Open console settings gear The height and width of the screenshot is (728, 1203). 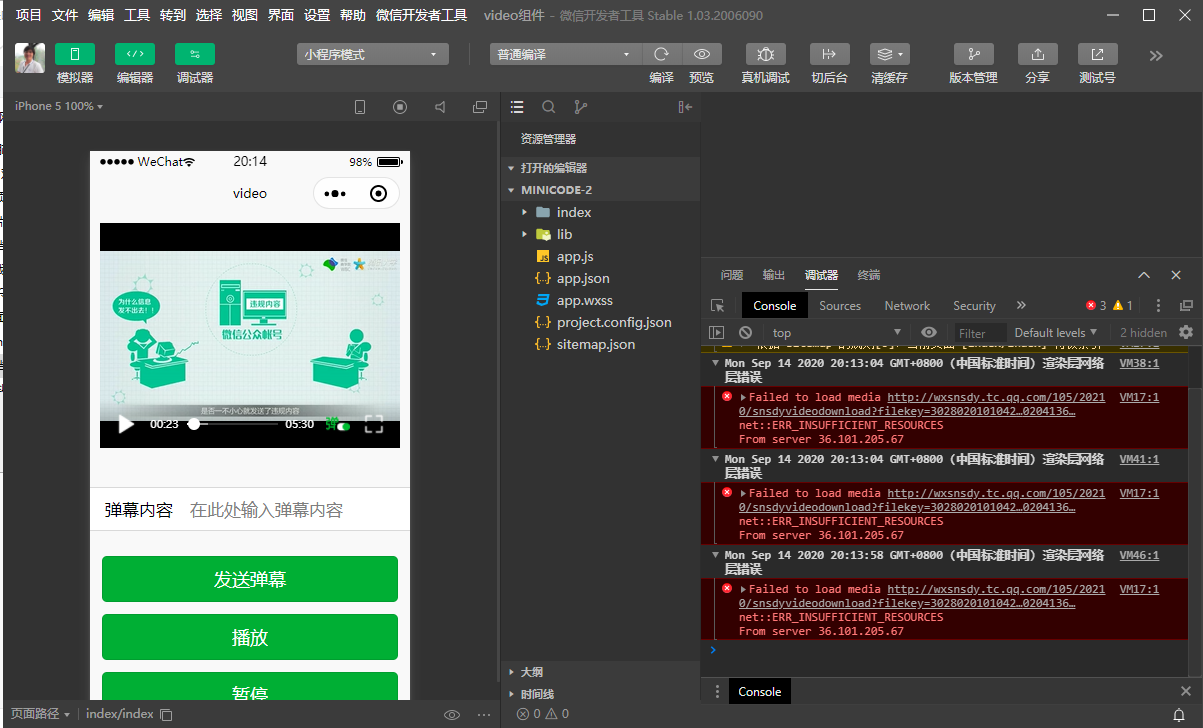tap(1186, 333)
